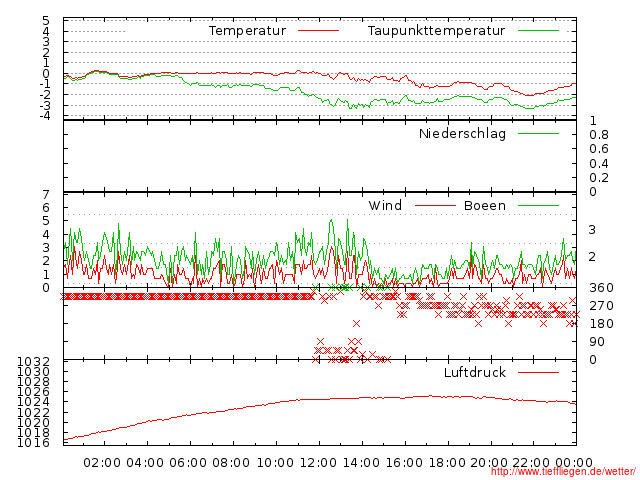Image resolution: width=640 pixels, height=480 pixels.
Task: Click the 1016 pressure axis label
Action: pyautogui.click(x=33, y=442)
